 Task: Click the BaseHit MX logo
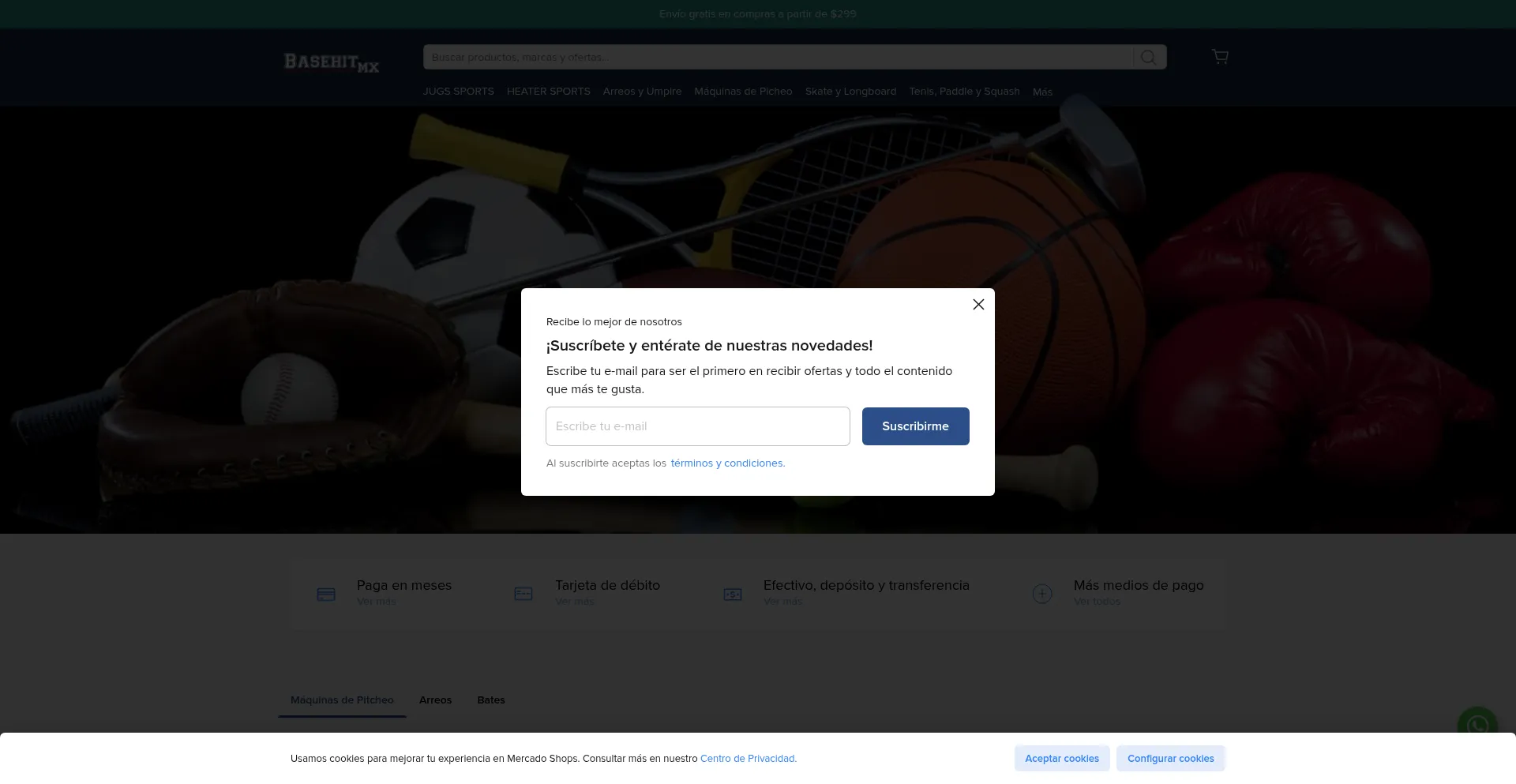[332, 62]
